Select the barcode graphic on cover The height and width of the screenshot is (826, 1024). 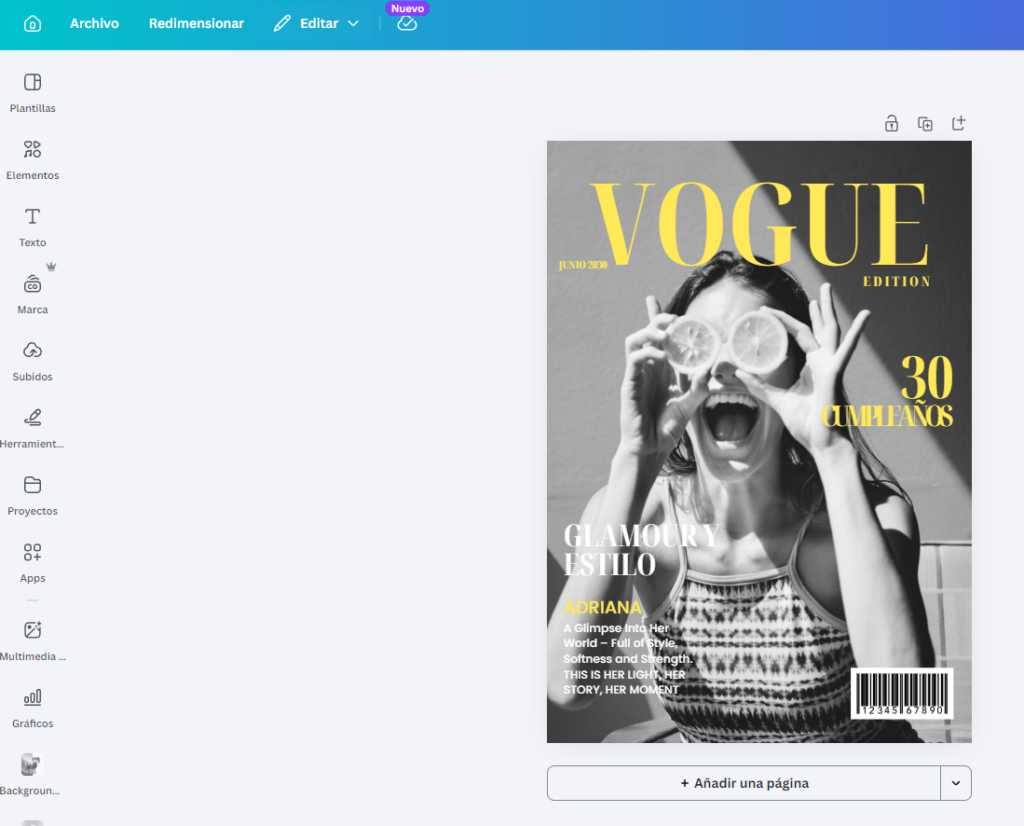pyautogui.click(x=902, y=693)
